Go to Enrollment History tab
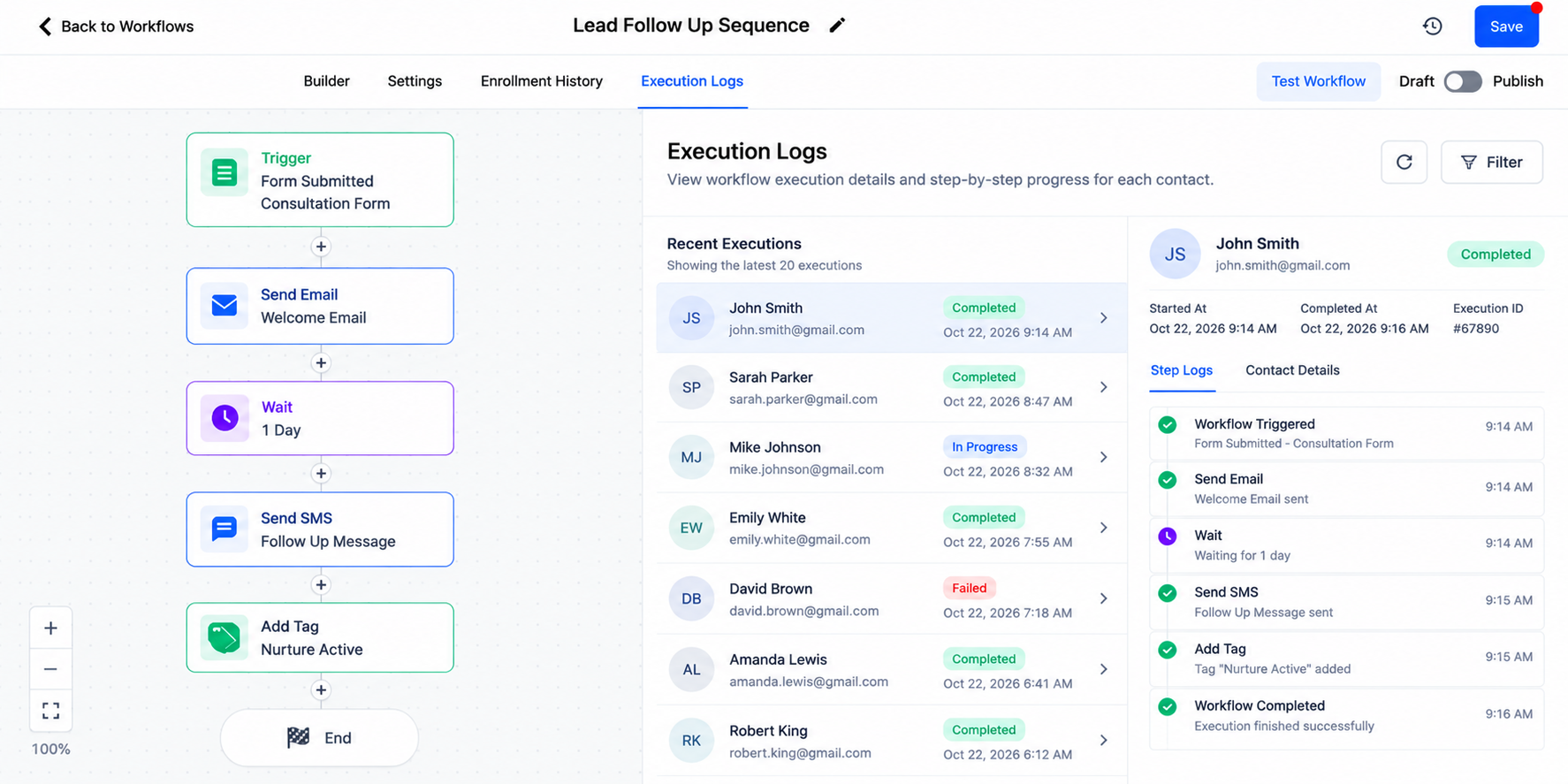This screenshot has height=784, width=1568. 541,81
